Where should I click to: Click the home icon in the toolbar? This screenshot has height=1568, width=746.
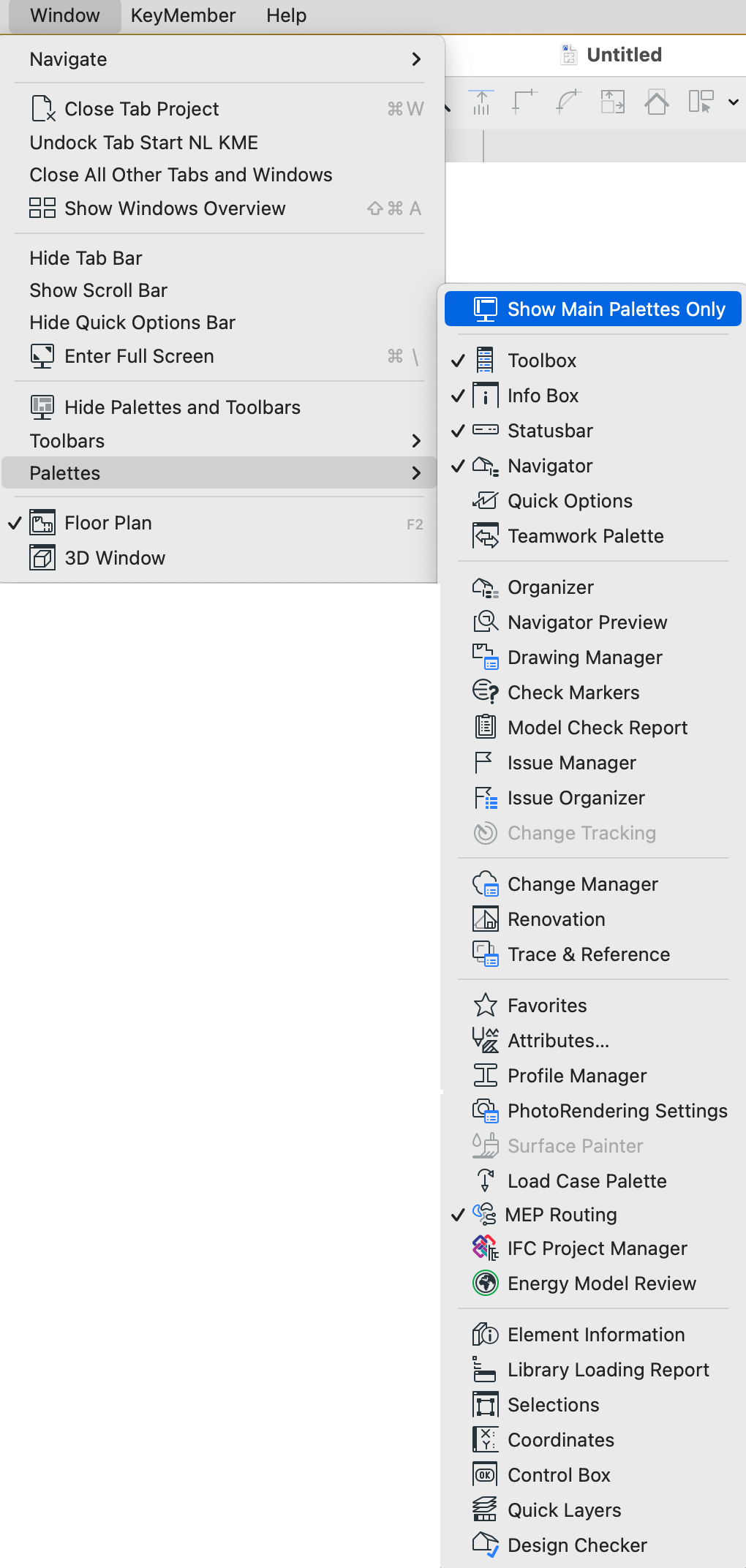657,102
